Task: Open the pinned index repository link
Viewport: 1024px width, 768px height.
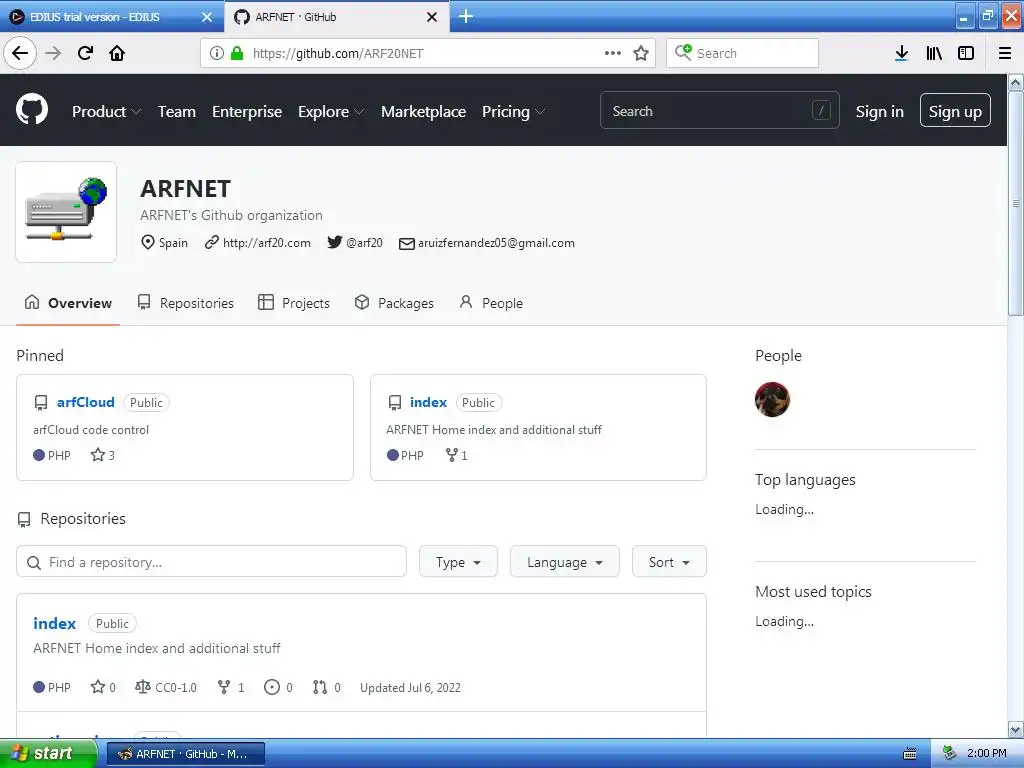Action: coord(428,402)
